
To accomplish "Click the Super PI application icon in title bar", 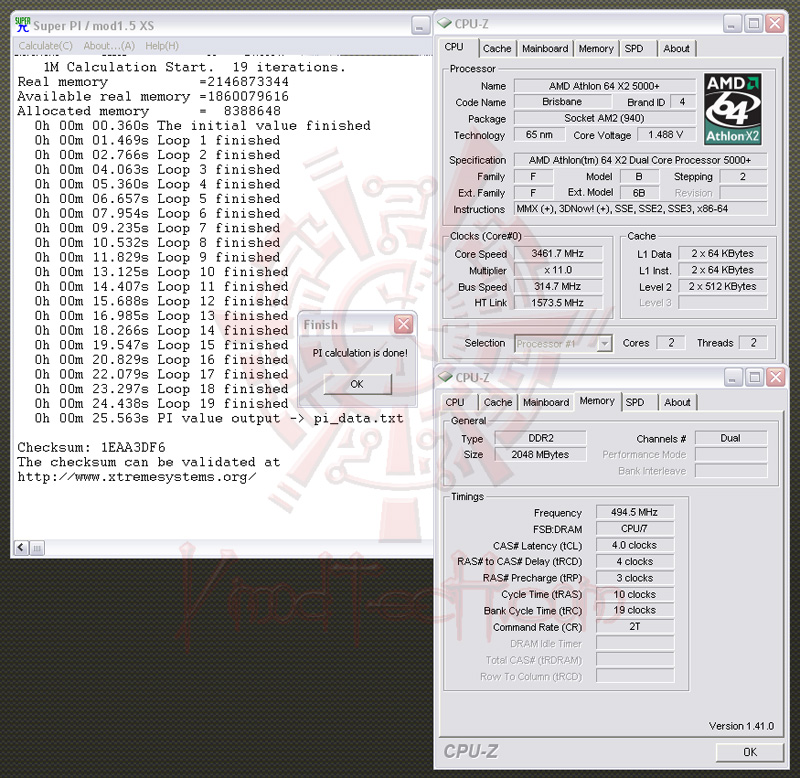I will coord(23,24).
